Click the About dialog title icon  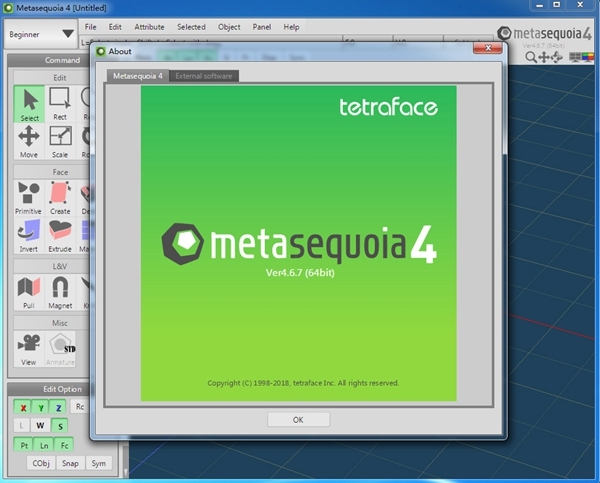tap(101, 51)
